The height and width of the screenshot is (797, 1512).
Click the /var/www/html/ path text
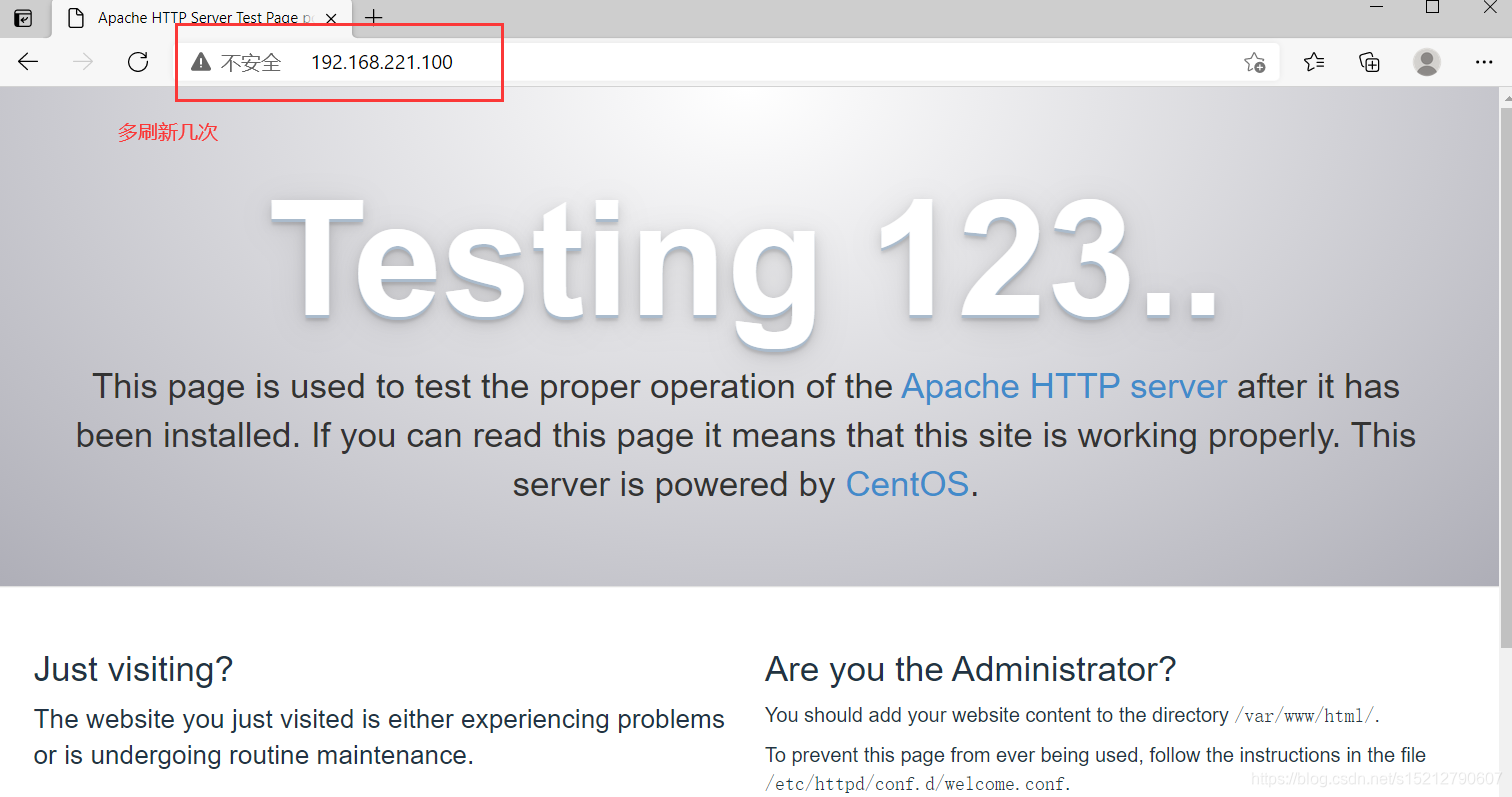pyautogui.click(x=1306, y=715)
